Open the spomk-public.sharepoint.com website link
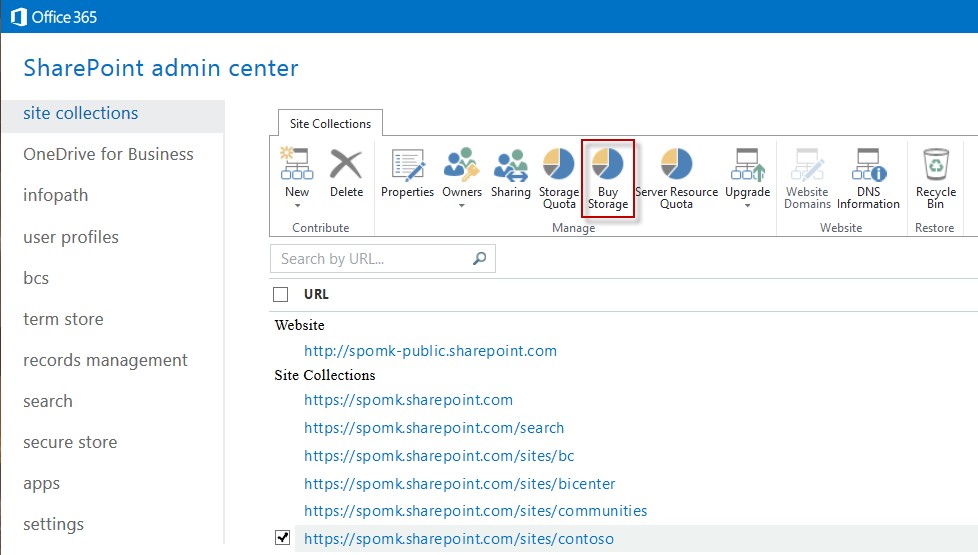The height and width of the screenshot is (555, 978). 430,351
